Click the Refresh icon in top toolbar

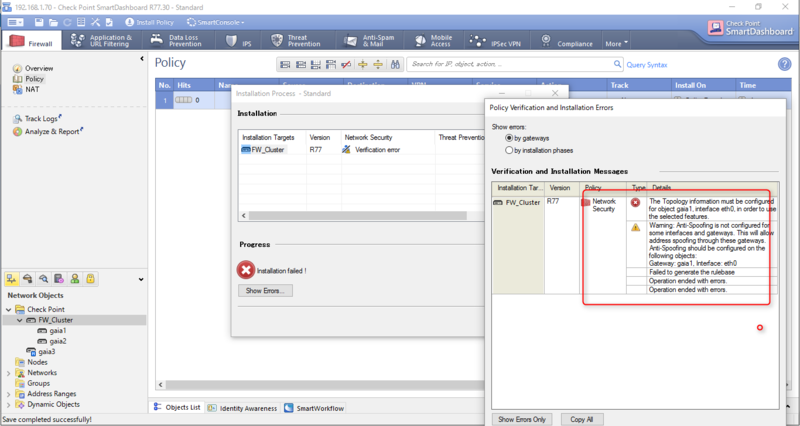point(67,22)
